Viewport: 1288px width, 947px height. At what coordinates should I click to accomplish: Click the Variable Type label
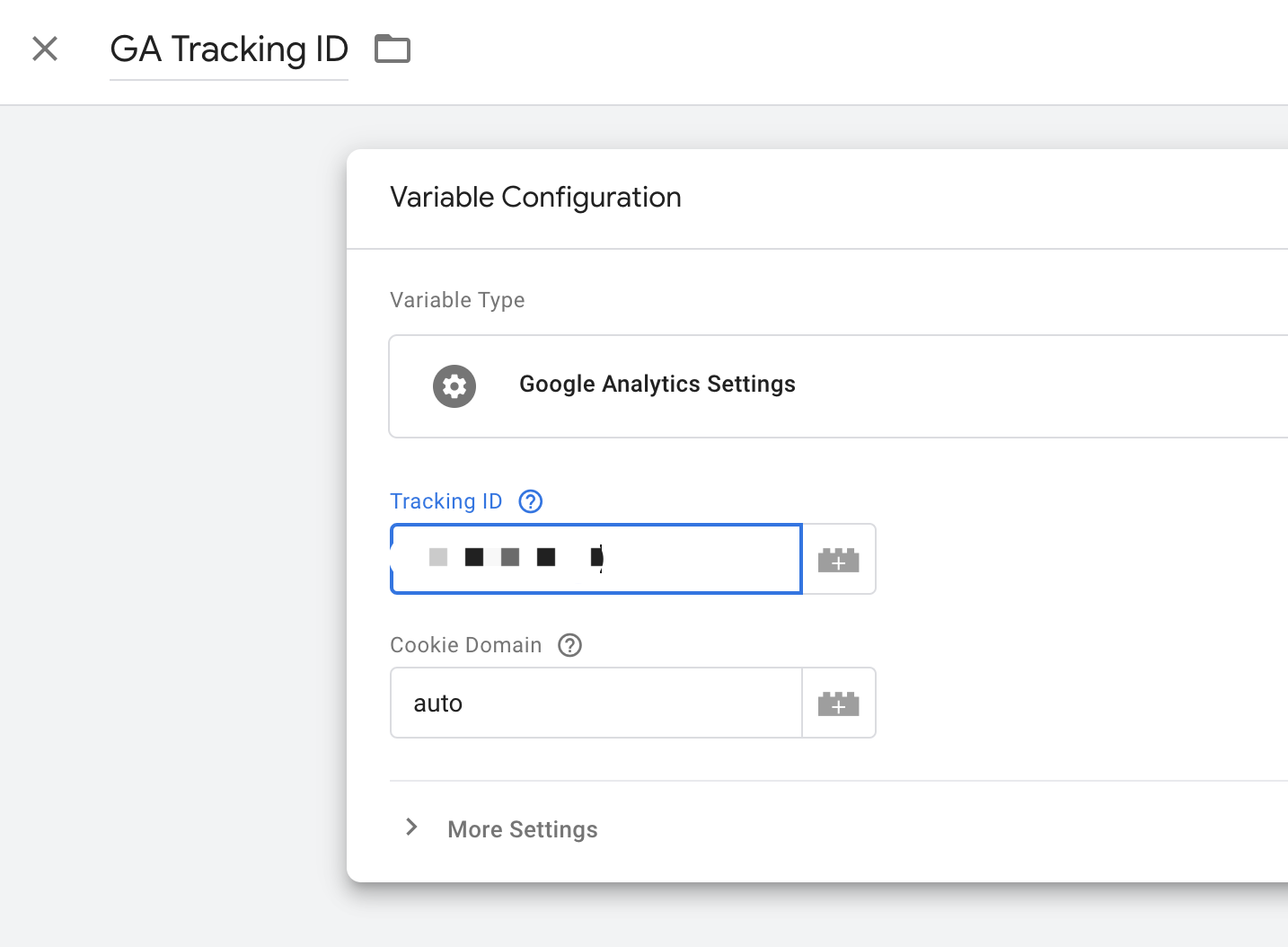coord(457,300)
